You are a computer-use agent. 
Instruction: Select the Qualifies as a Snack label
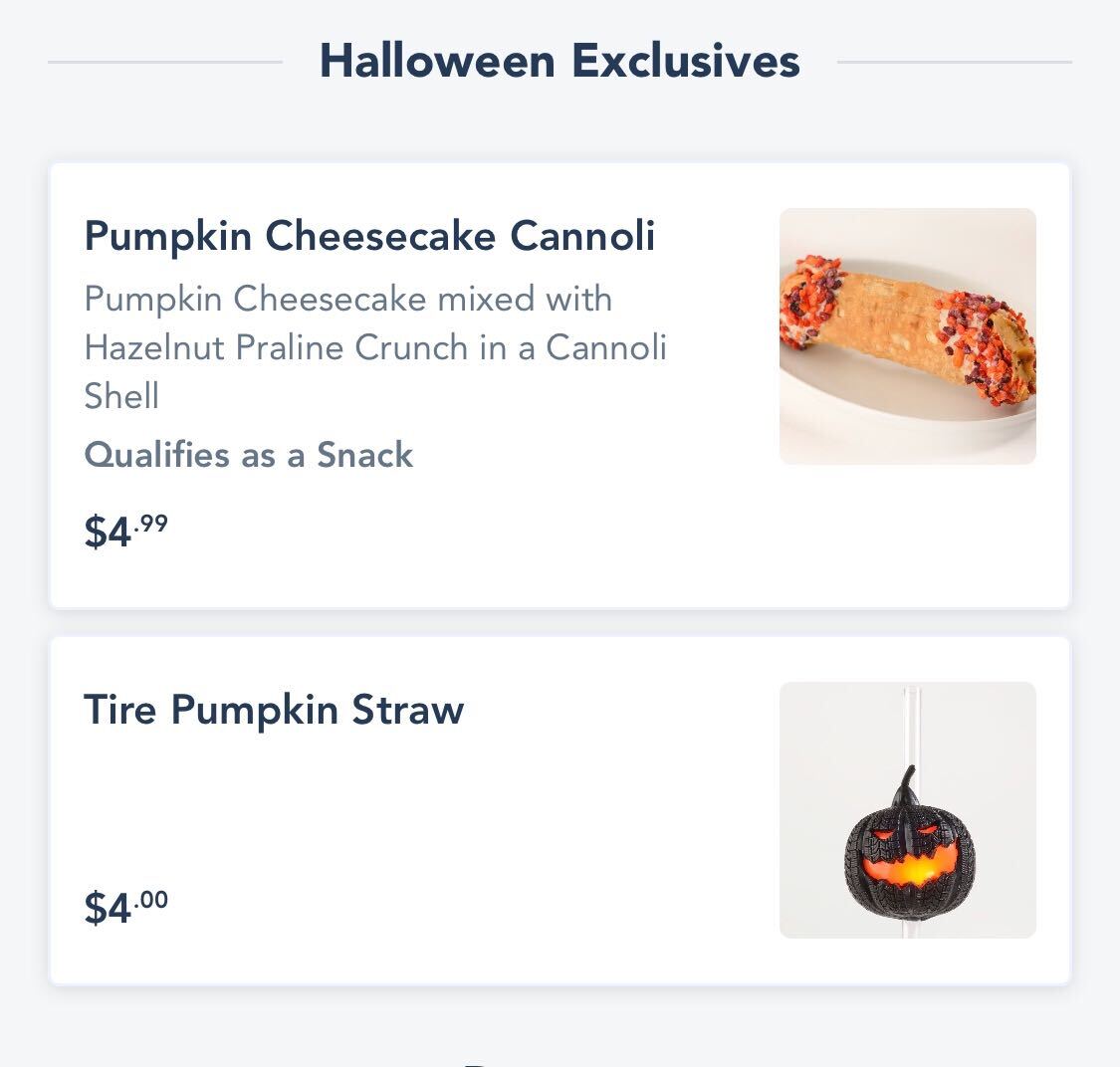(248, 455)
